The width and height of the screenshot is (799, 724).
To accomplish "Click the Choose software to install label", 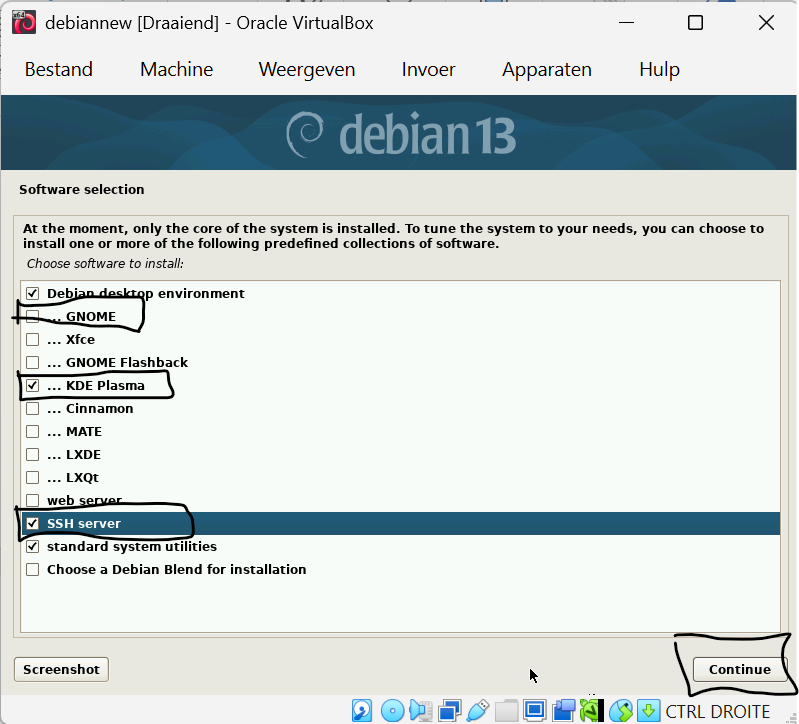I will pyautogui.click(x=105, y=264).
